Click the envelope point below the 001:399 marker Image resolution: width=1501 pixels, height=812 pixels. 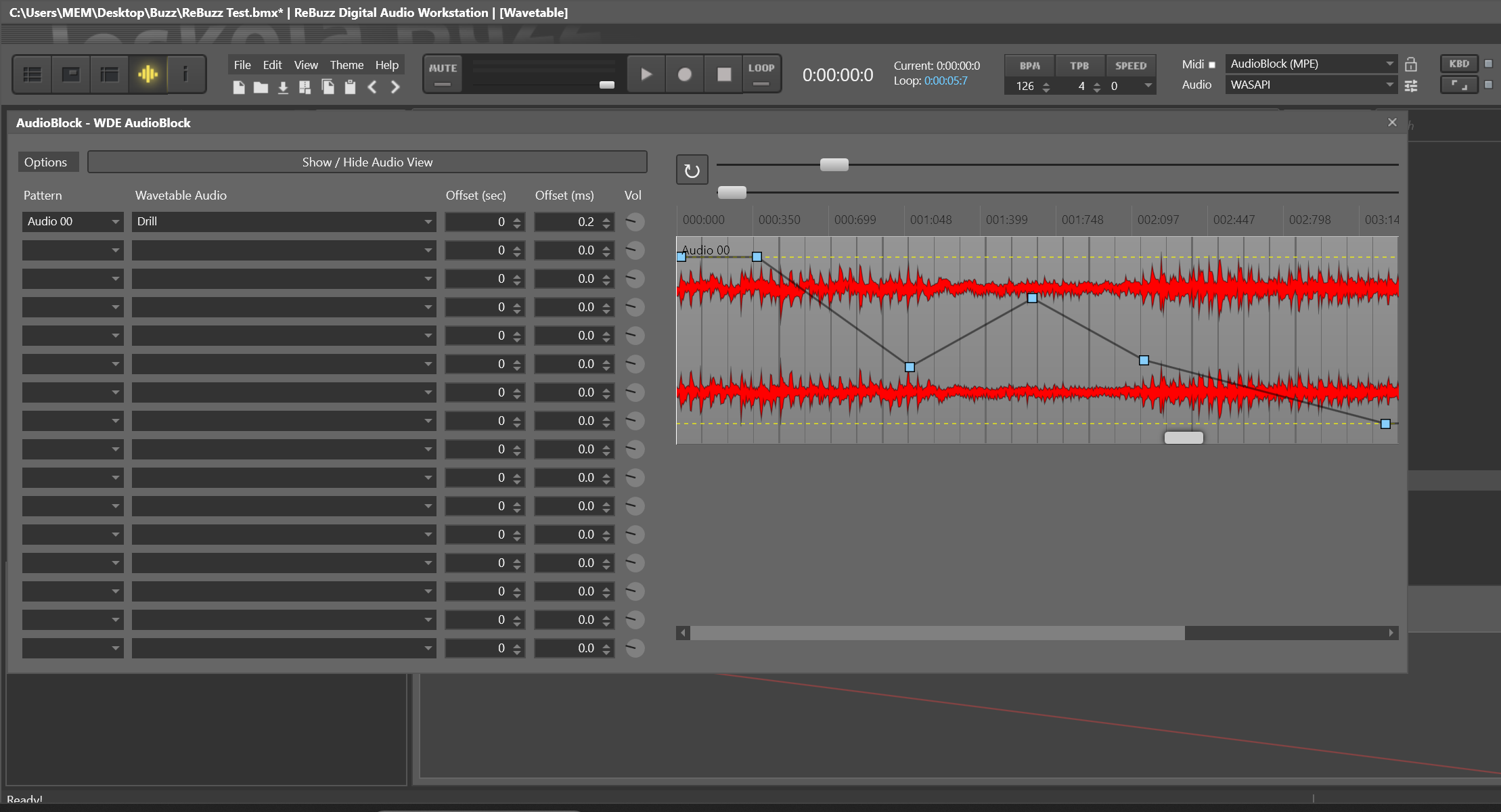pos(1032,298)
